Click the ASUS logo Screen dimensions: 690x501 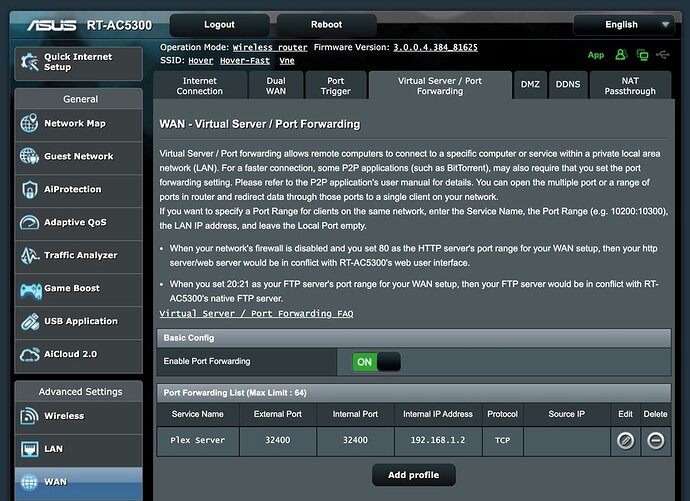[52, 26]
